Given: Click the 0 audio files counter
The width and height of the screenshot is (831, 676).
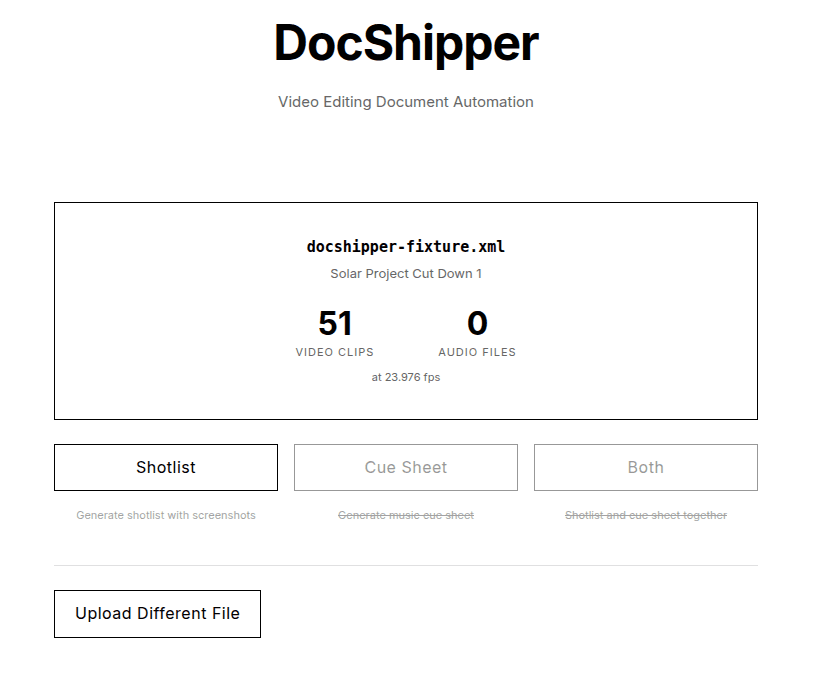Looking at the screenshot, I should (477, 322).
